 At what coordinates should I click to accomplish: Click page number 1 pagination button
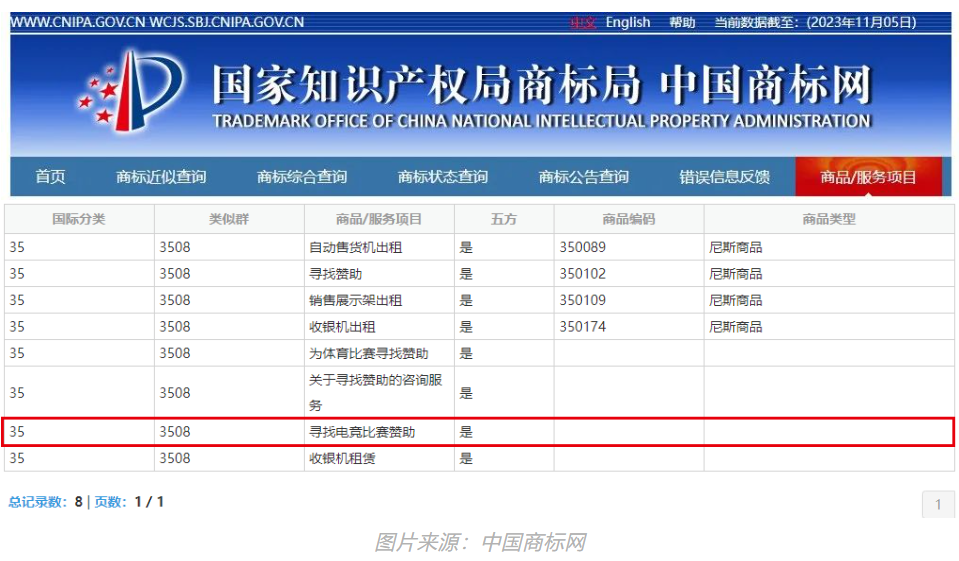pos(937,504)
